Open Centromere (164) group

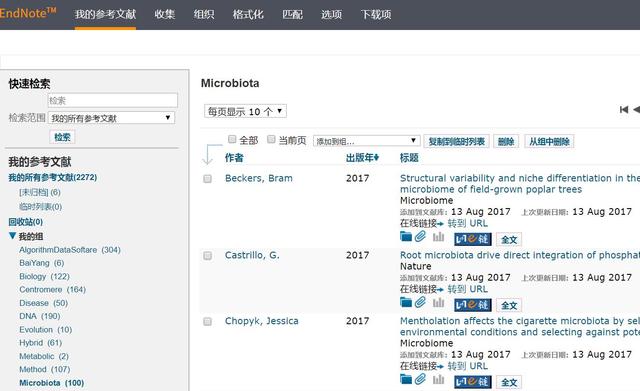[52, 289]
